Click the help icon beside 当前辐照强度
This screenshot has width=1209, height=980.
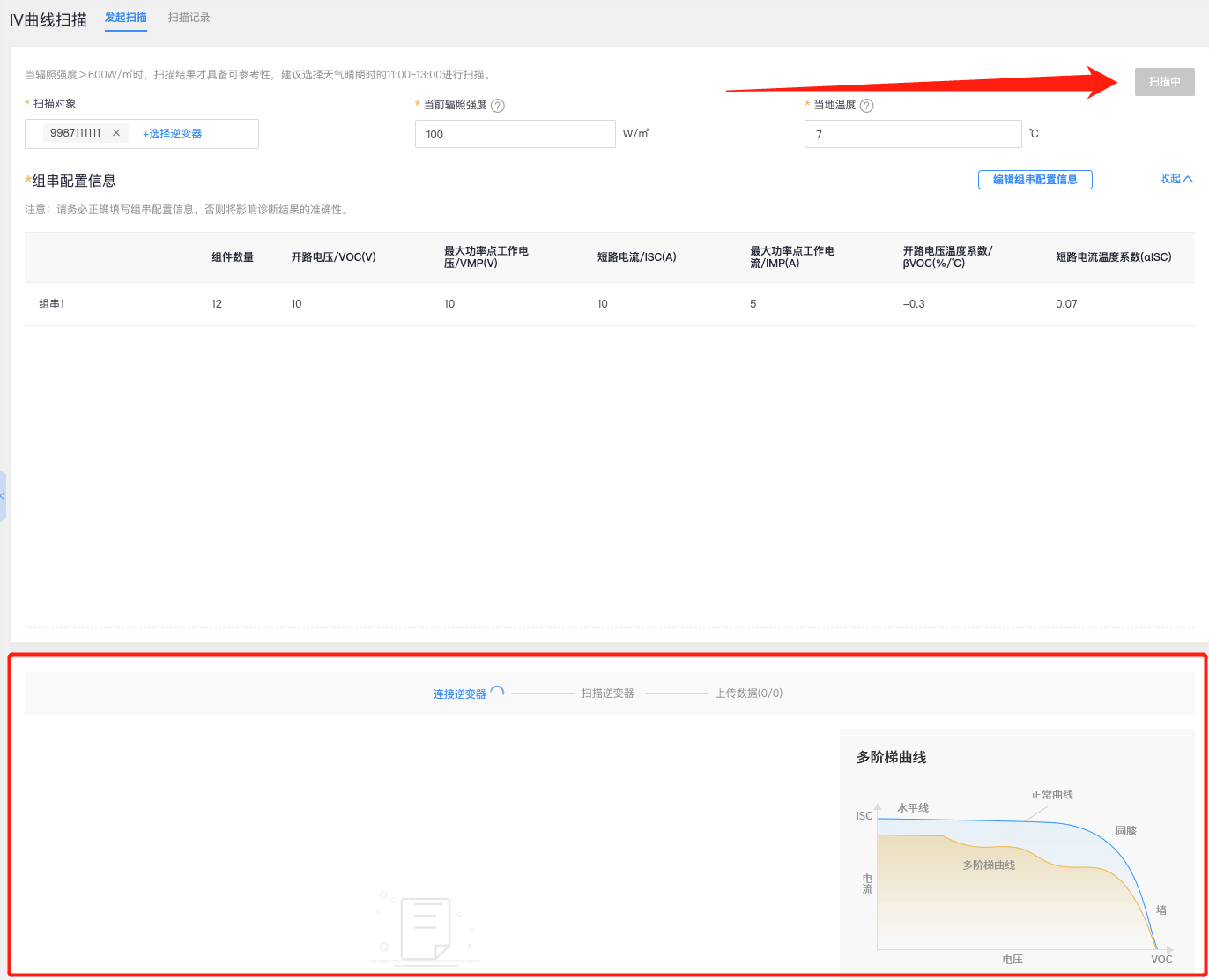pyautogui.click(x=498, y=106)
